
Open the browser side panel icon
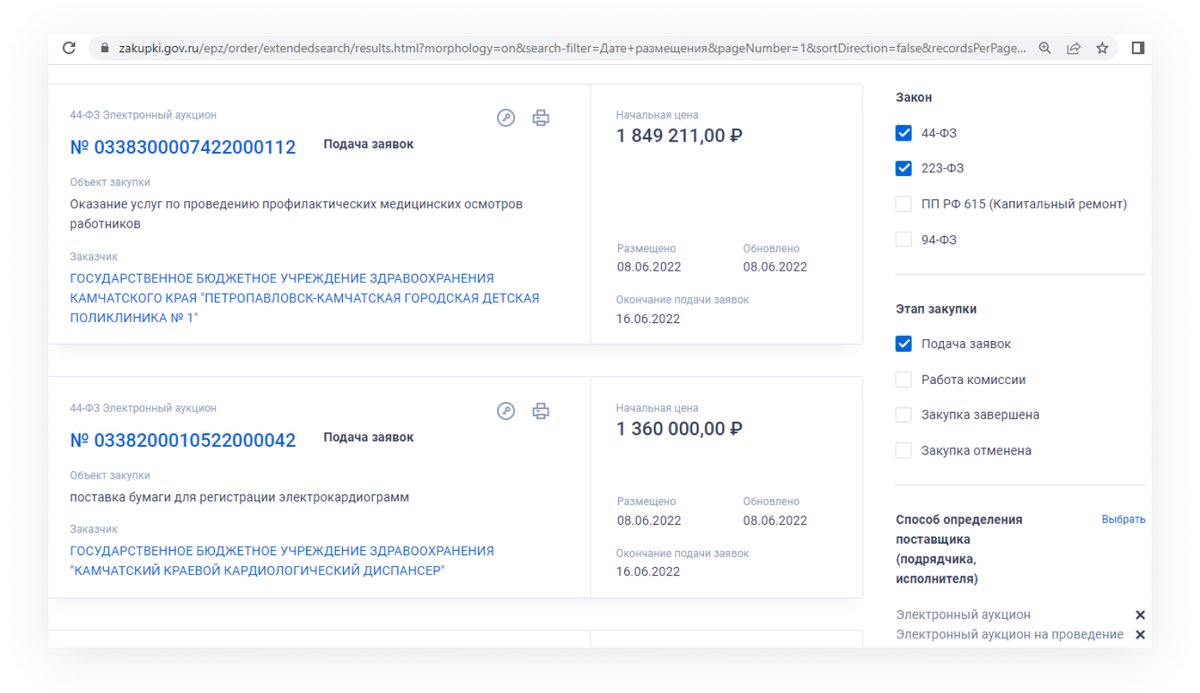tap(1138, 48)
